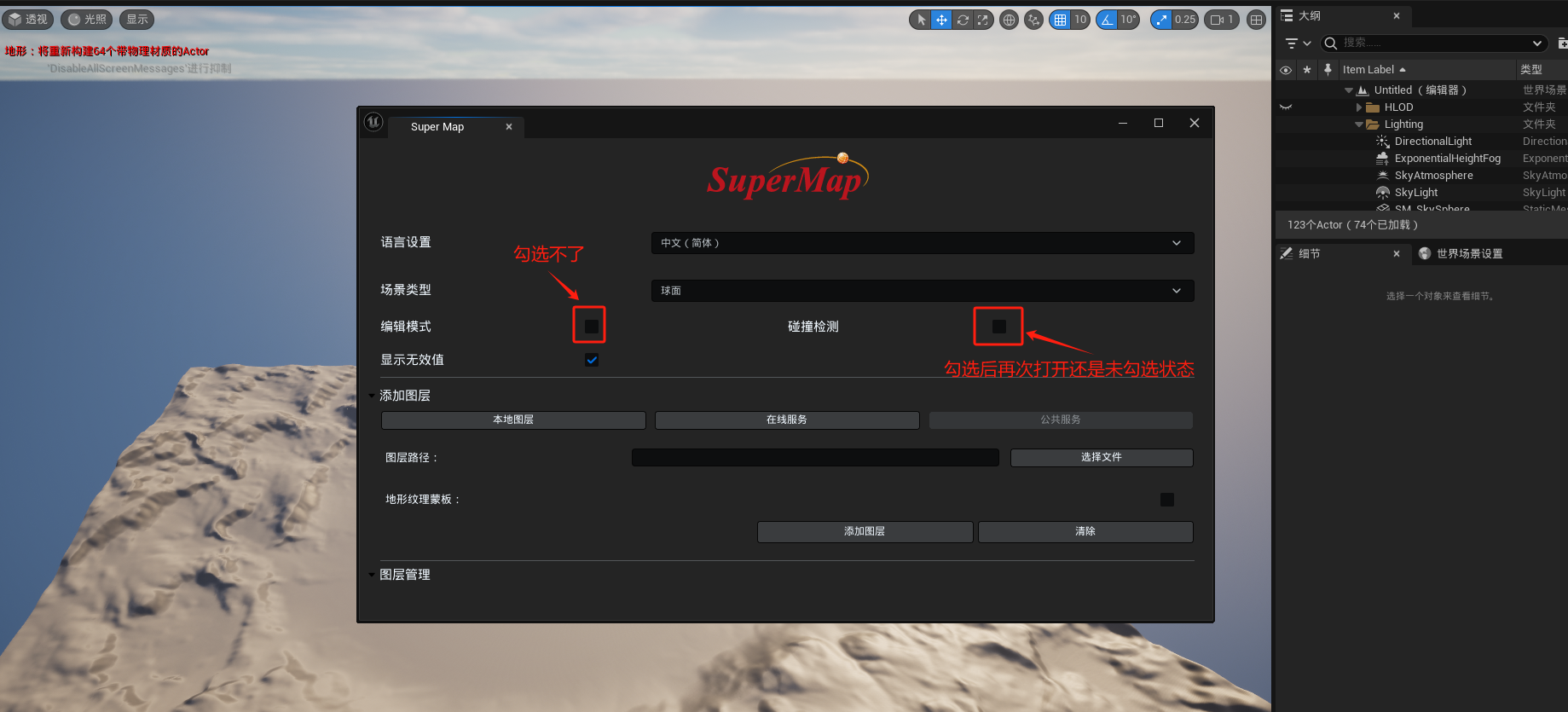Click add new folder icon in outliner
1568x712 pixels.
[x=1562, y=43]
